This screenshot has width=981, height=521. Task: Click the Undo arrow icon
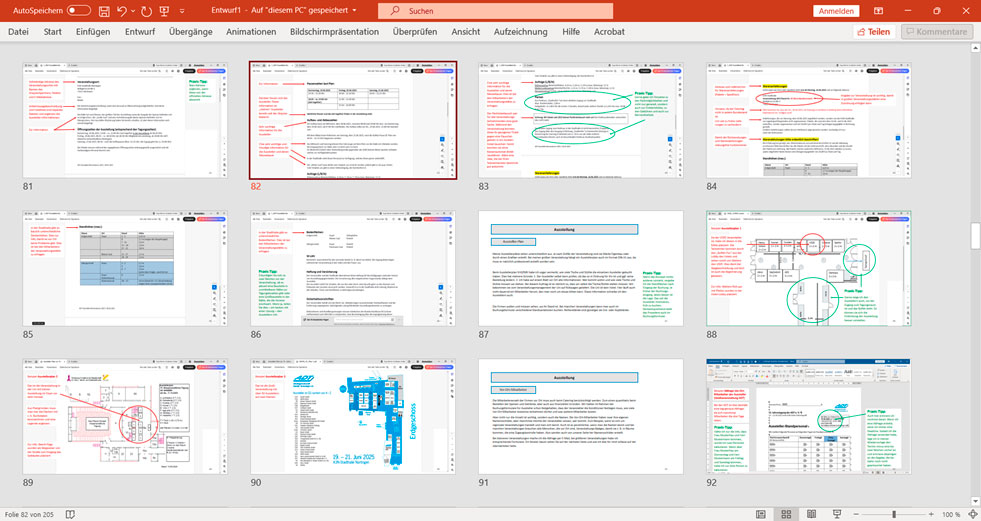click(x=122, y=10)
